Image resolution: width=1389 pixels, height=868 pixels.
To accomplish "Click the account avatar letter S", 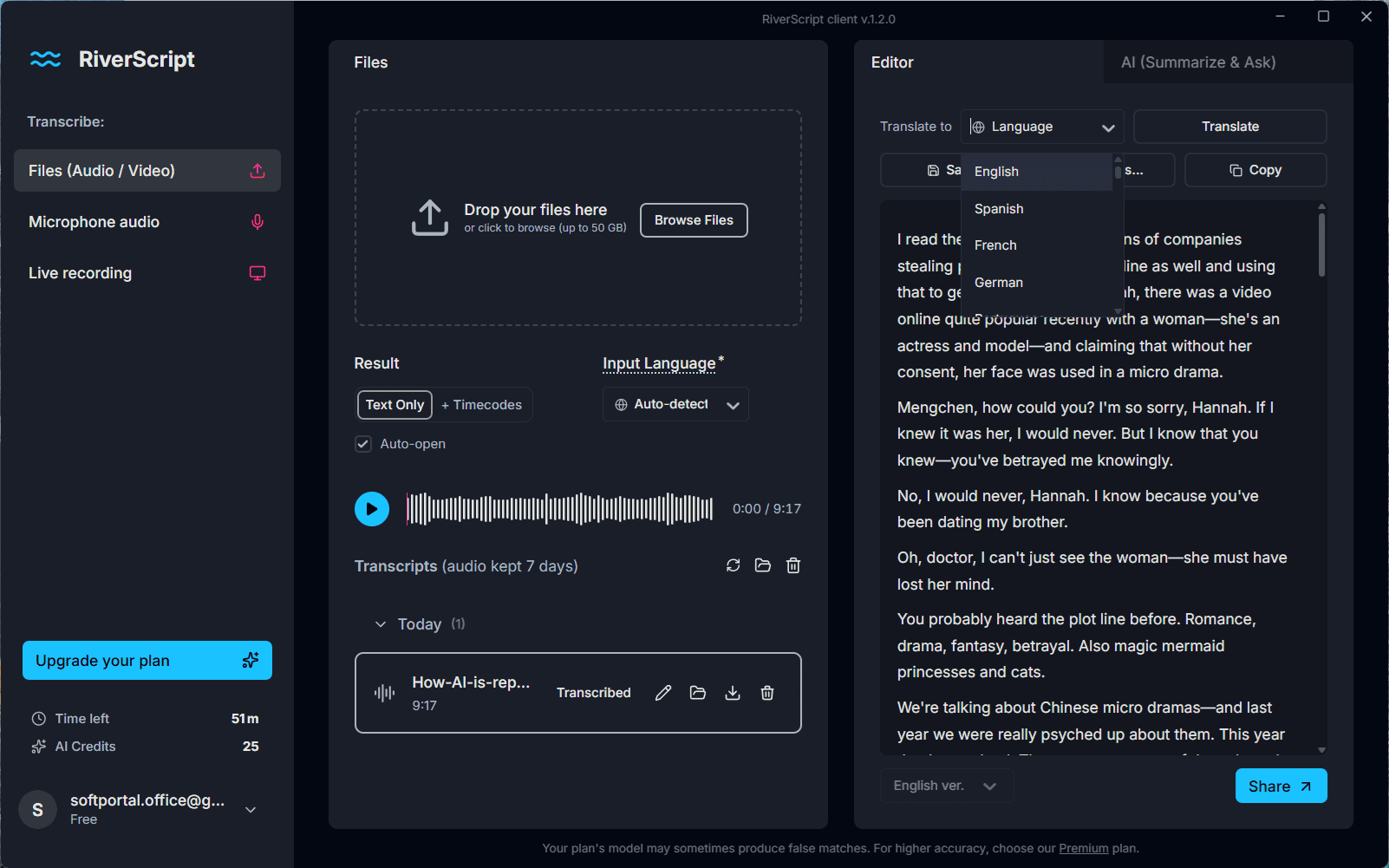I will tap(38, 810).
